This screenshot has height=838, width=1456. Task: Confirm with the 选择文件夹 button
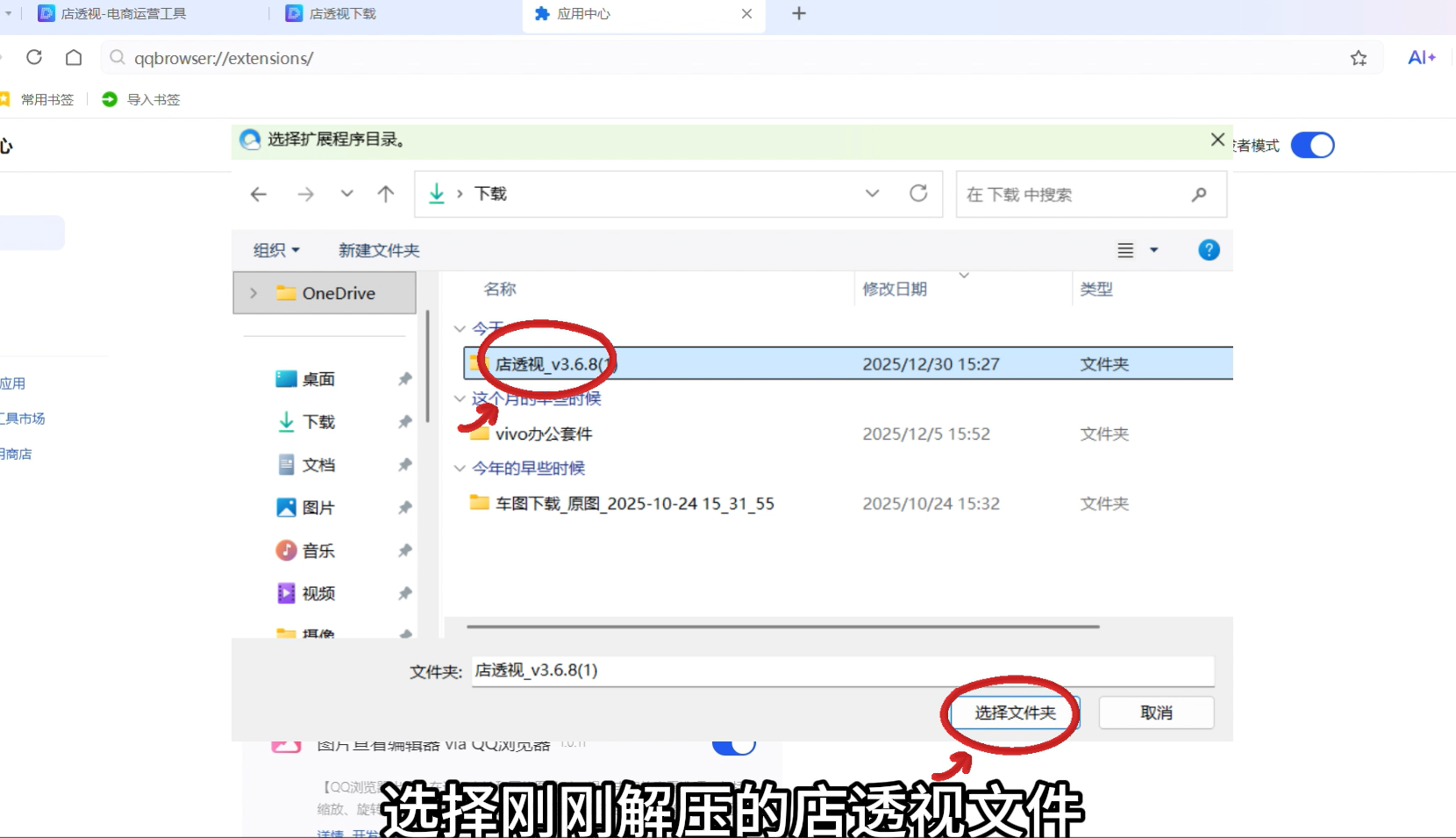coord(1015,713)
